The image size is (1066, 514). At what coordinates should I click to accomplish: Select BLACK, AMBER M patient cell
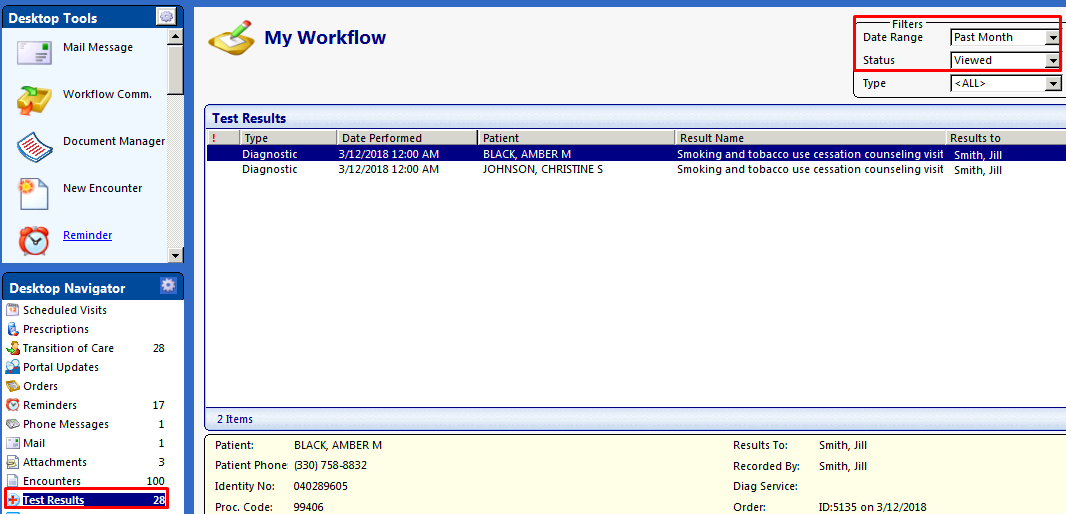527,154
